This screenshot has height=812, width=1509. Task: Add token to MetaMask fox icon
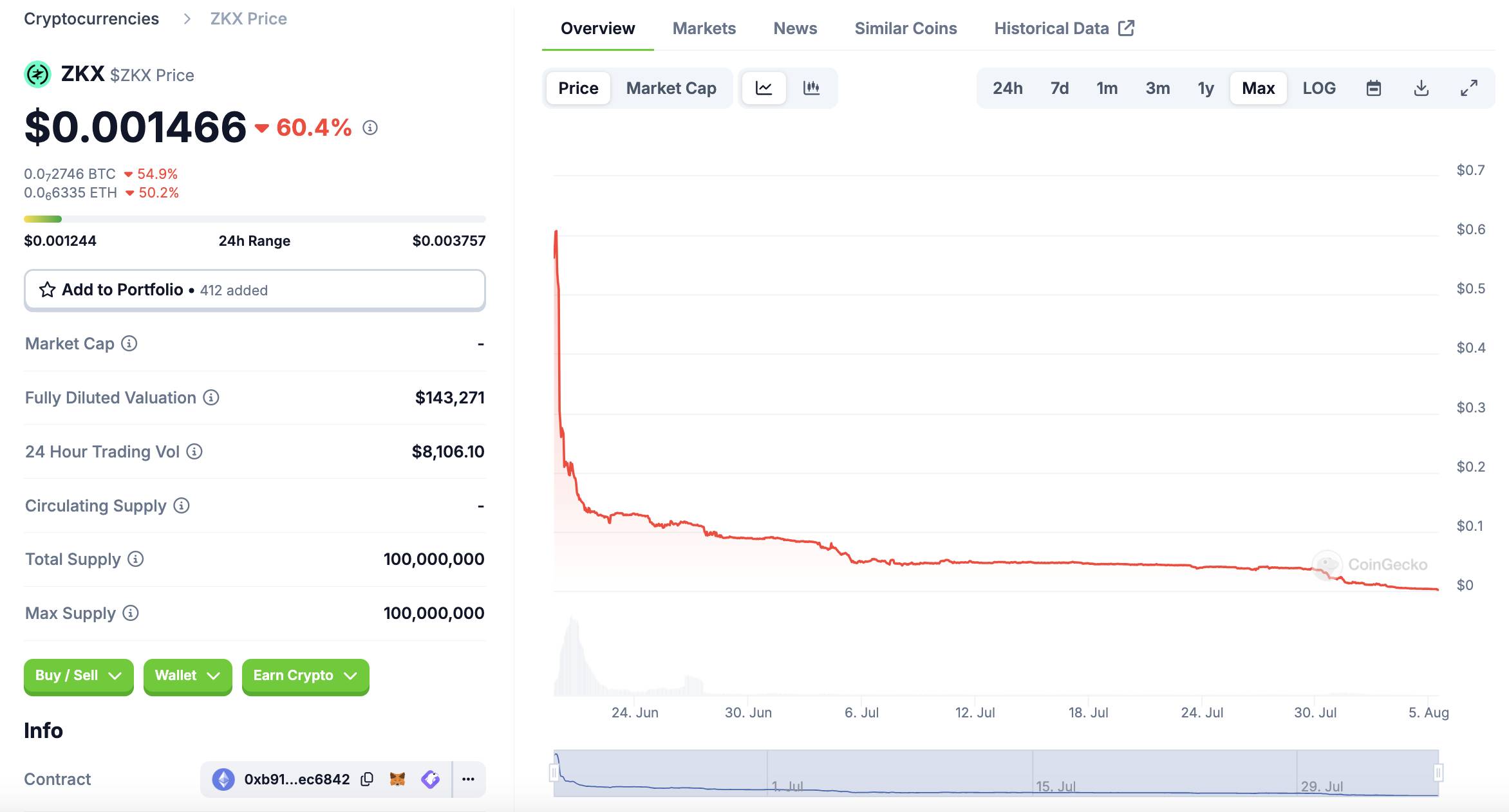tap(398, 779)
